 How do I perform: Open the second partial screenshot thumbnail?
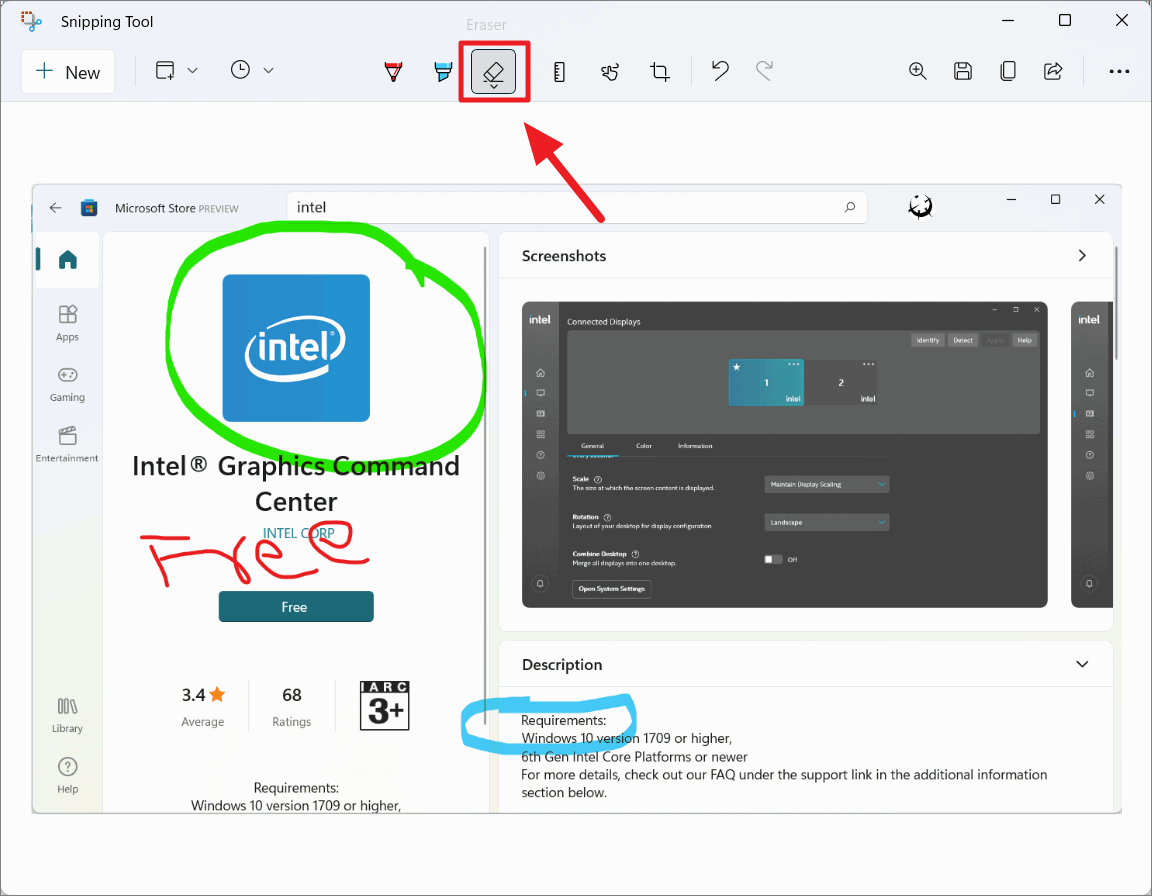coord(1092,455)
